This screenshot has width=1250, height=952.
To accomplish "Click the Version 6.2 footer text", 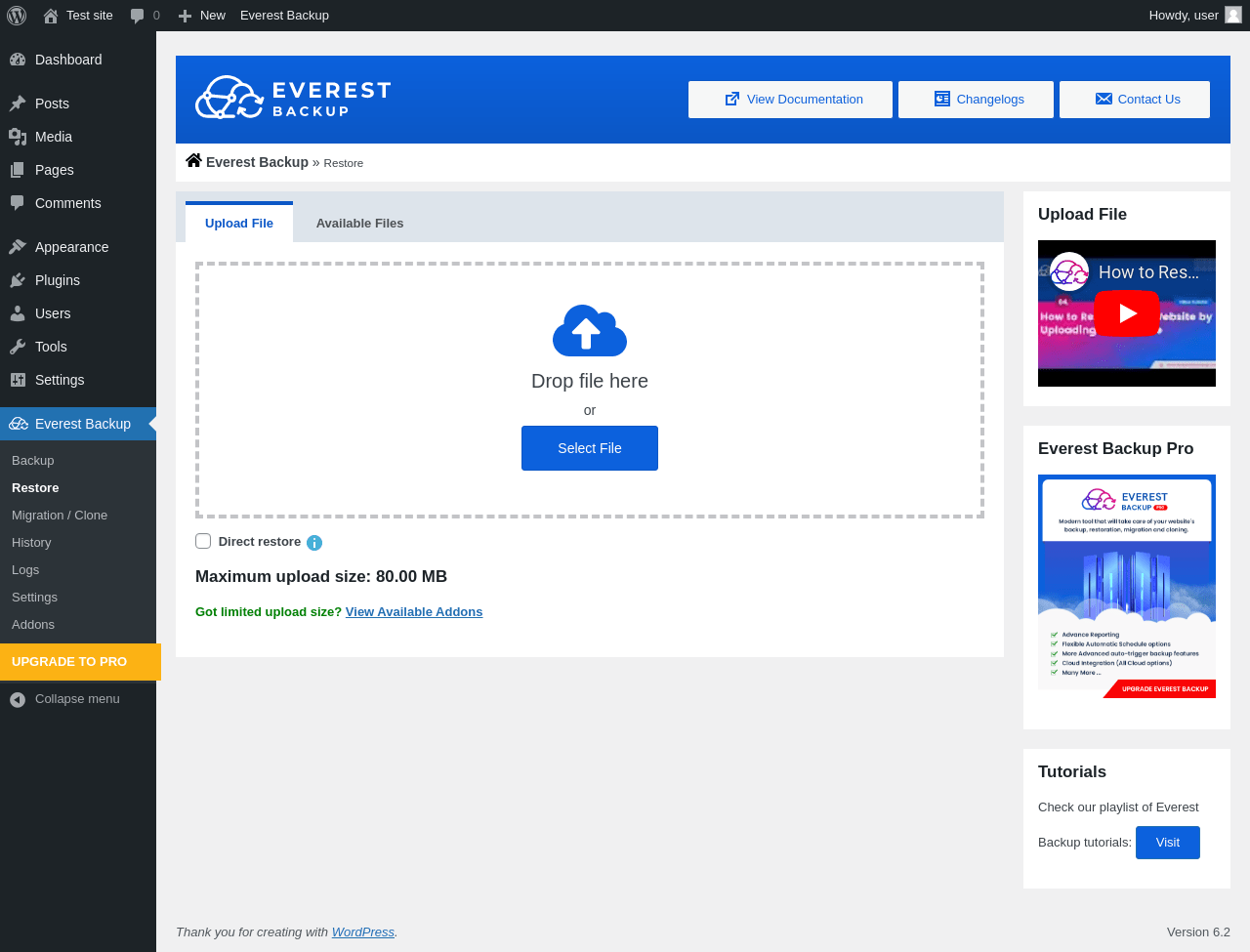I will point(1198,932).
